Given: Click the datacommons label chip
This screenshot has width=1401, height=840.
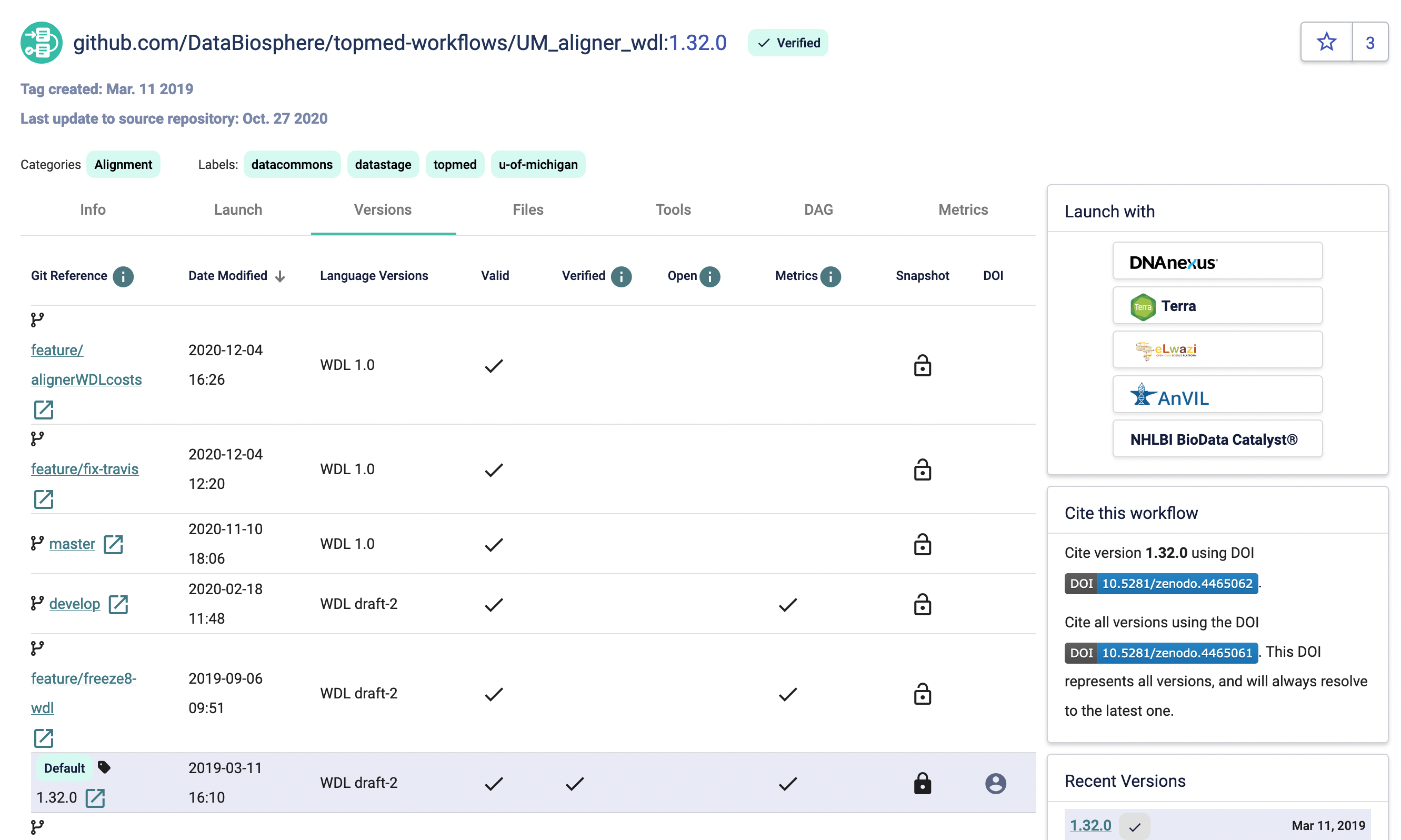Looking at the screenshot, I should (x=292, y=165).
